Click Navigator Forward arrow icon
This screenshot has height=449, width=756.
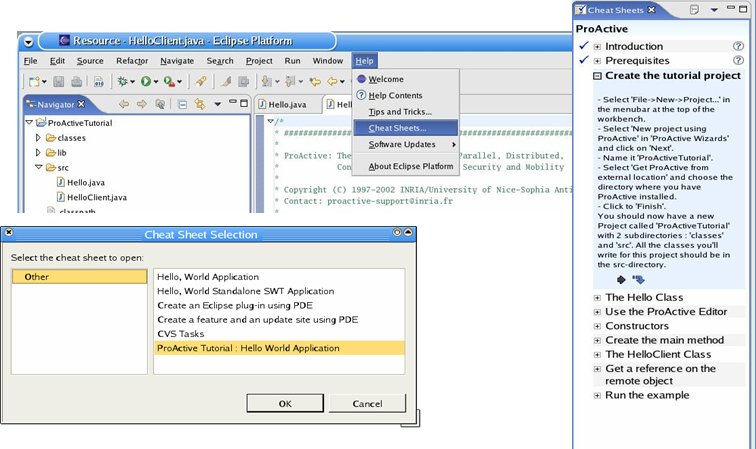[141, 104]
